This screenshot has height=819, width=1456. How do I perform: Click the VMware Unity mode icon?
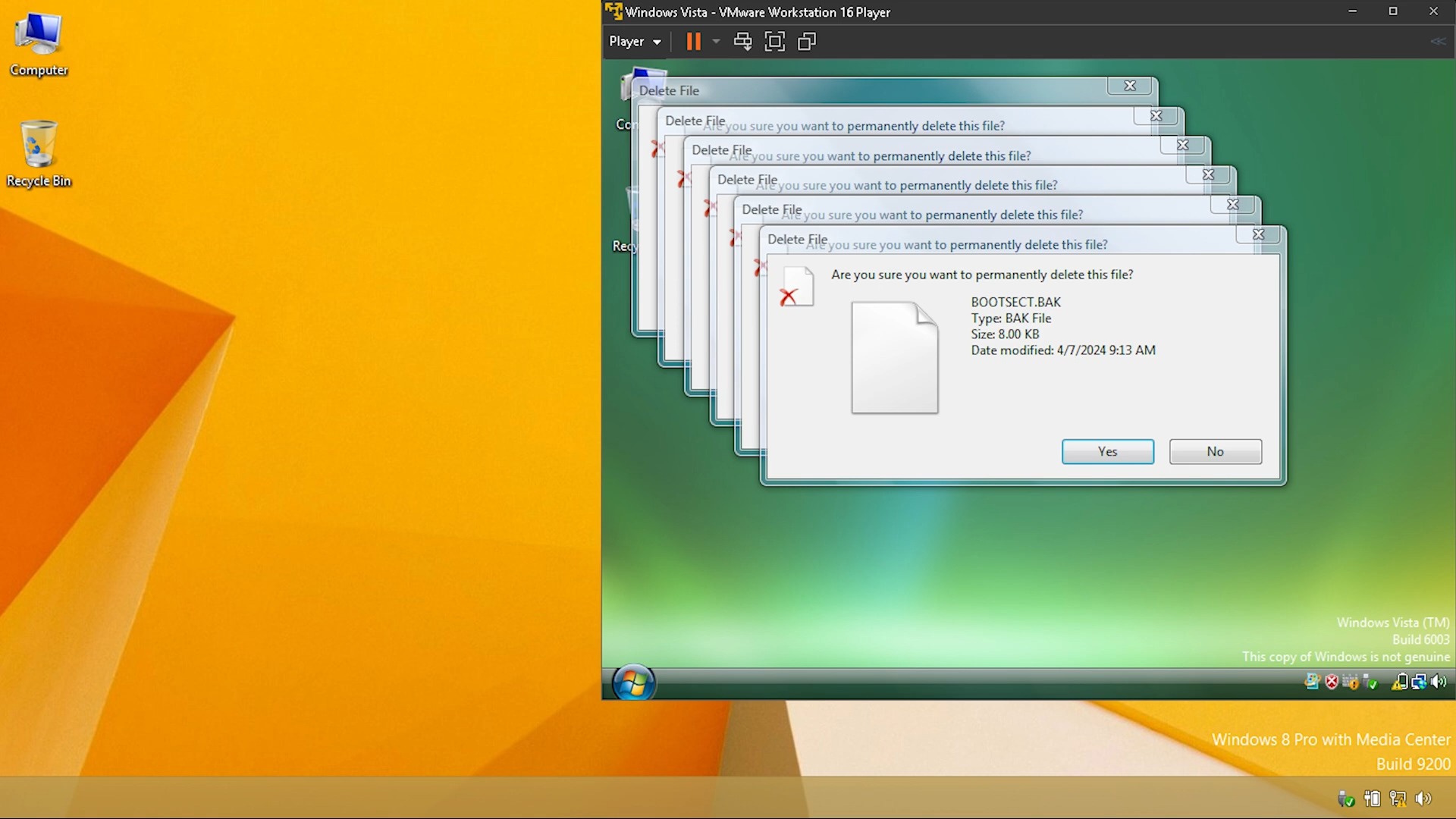click(x=807, y=42)
